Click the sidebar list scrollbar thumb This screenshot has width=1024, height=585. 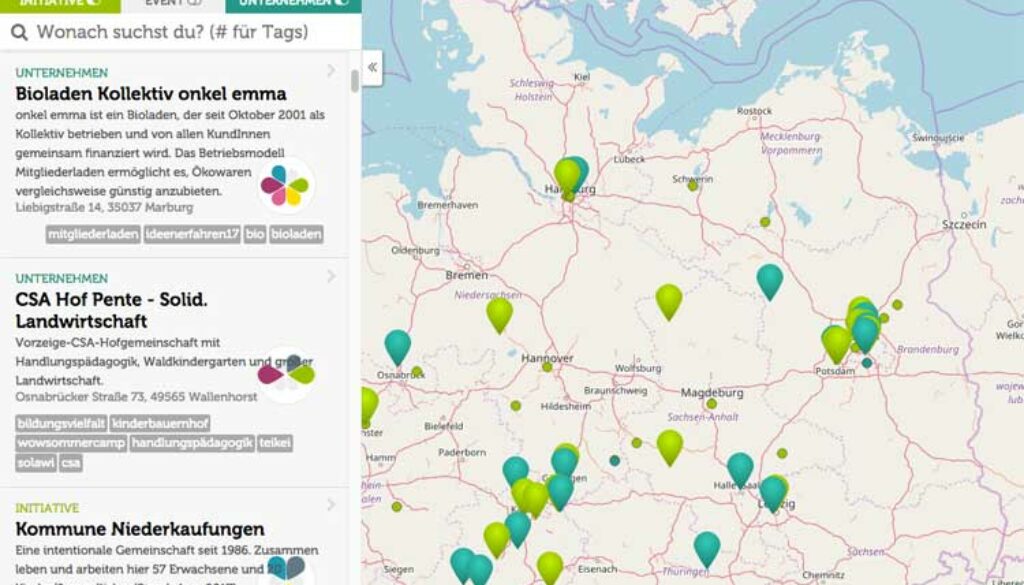click(x=355, y=81)
